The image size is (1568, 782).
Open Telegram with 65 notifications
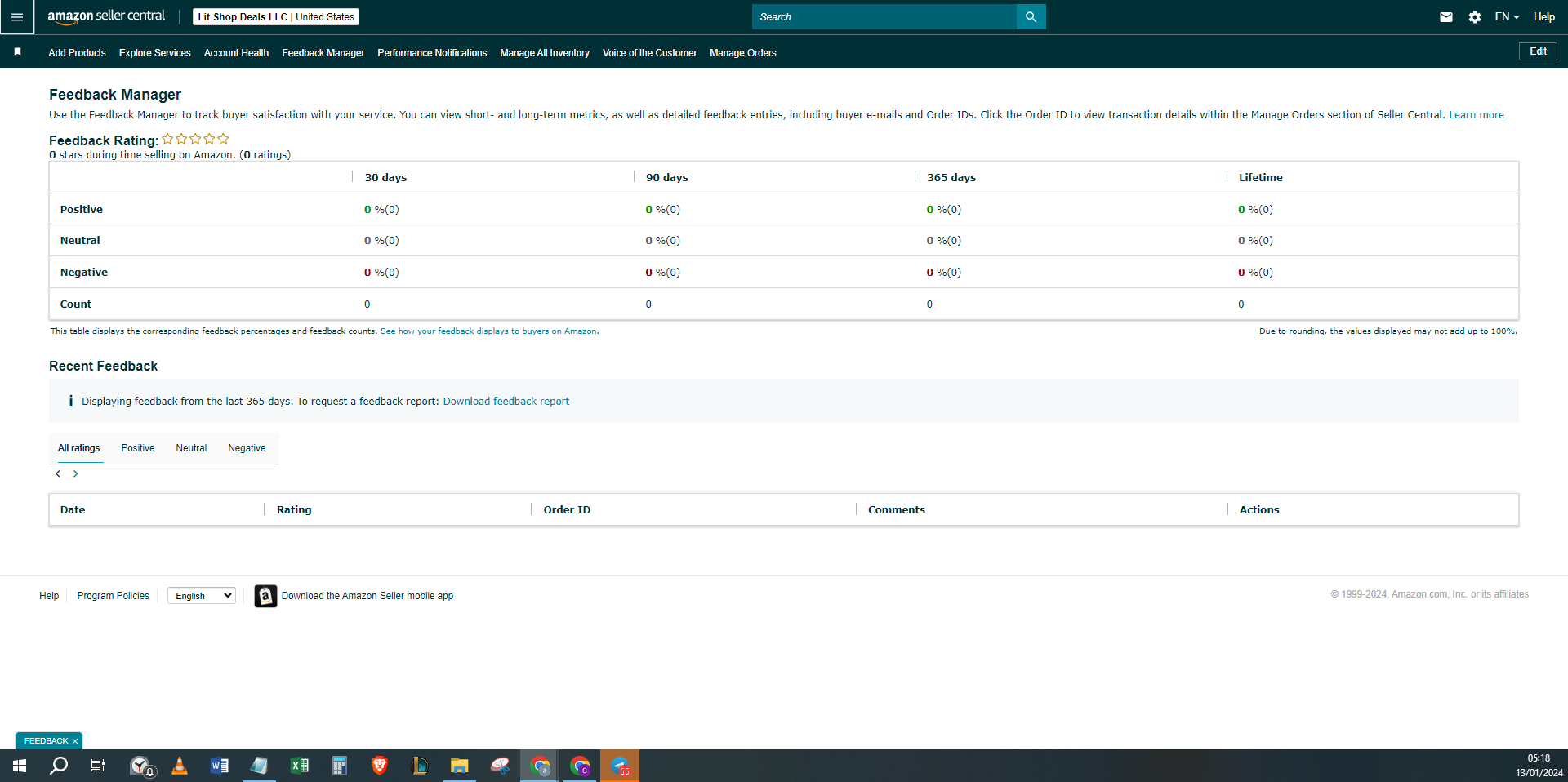click(620, 766)
